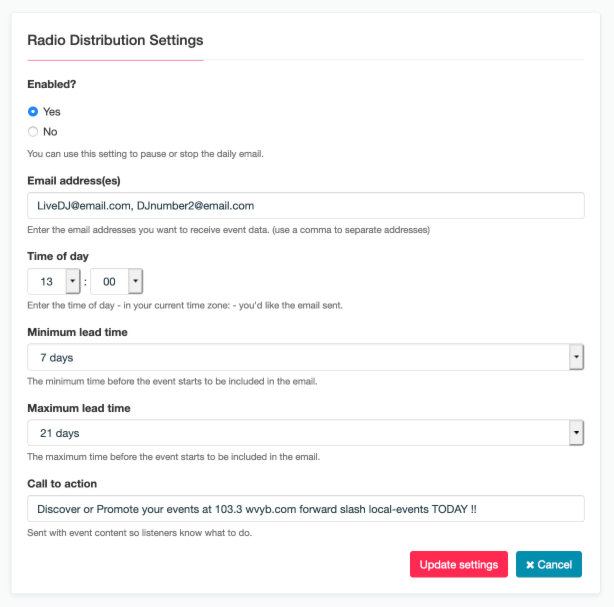Click the 'Email address(es)' field label

point(74,181)
